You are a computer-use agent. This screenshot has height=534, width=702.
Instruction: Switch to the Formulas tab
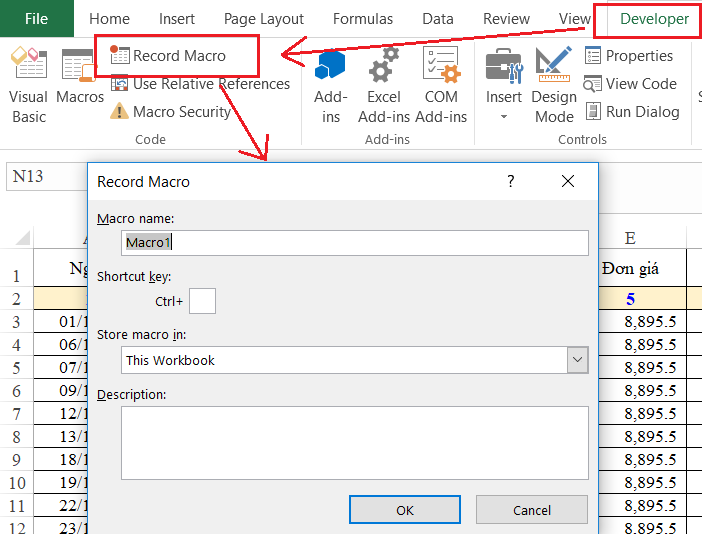click(x=363, y=19)
